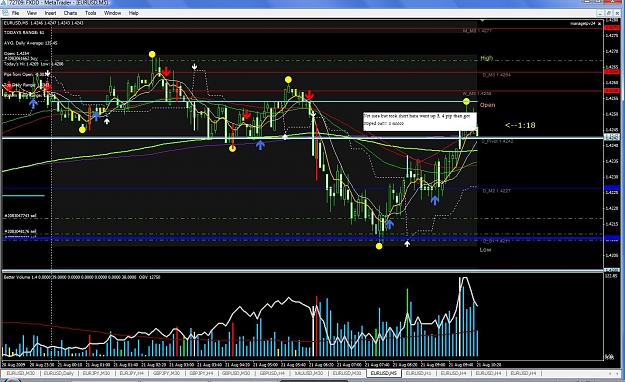This screenshot has height=382, width=625.
Task: Switch to the EURJPY,H4 chart tab
Action: (x=132, y=374)
